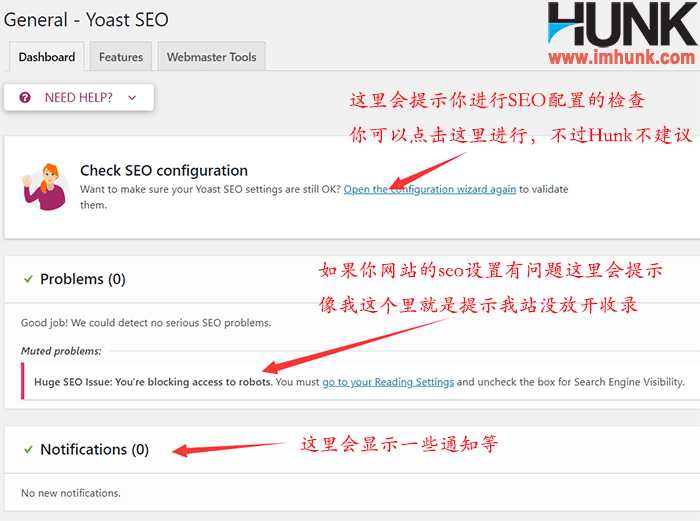700x521 pixels.
Task: Switch to the Dashboard tab
Action: click(x=46, y=57)
